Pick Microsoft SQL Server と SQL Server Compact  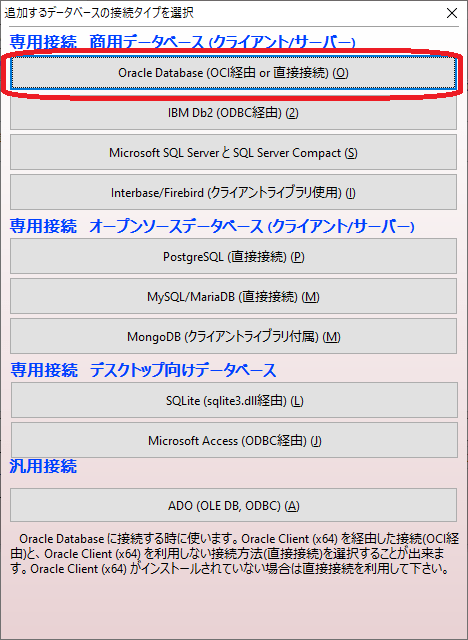pos(233,153)
